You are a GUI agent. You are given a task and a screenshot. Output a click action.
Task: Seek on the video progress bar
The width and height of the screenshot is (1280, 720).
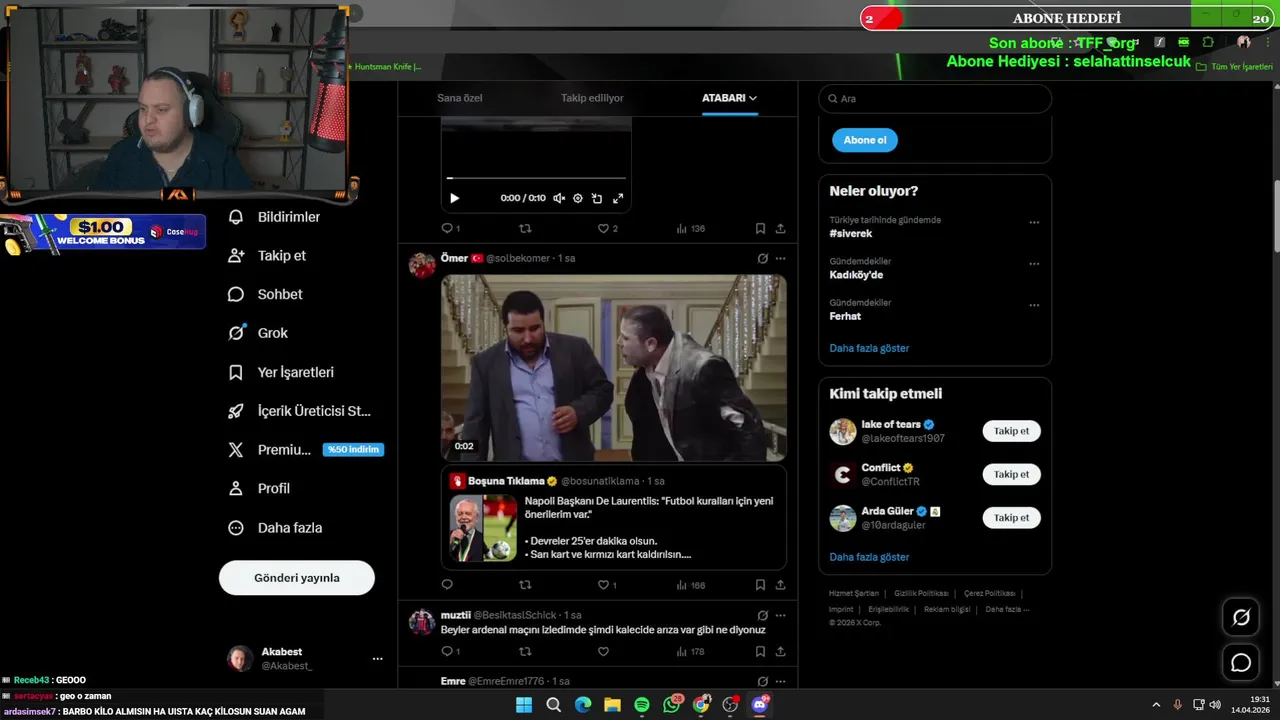coord(536,178)
